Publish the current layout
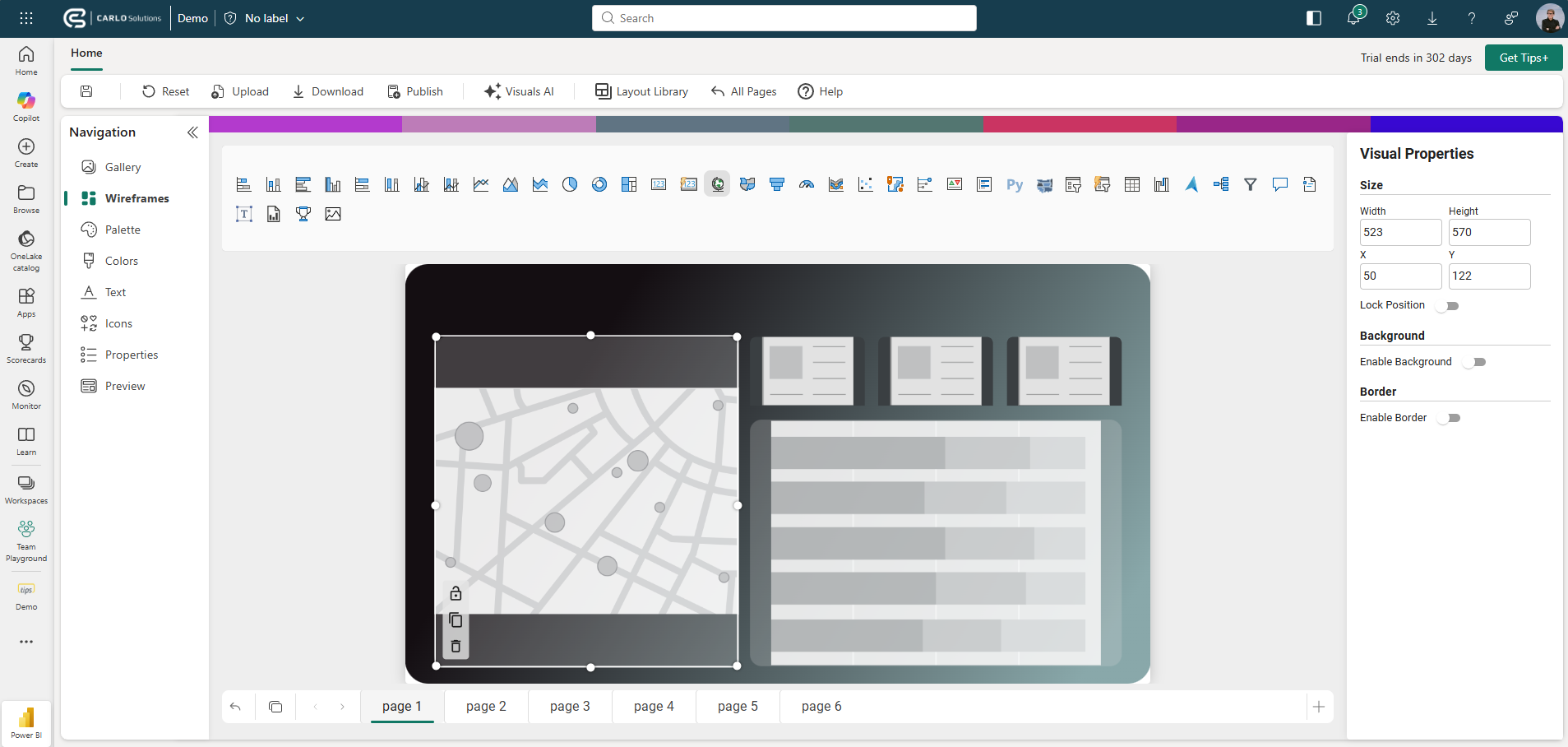This screenshot has width=1568, height=747. point(416,91)
